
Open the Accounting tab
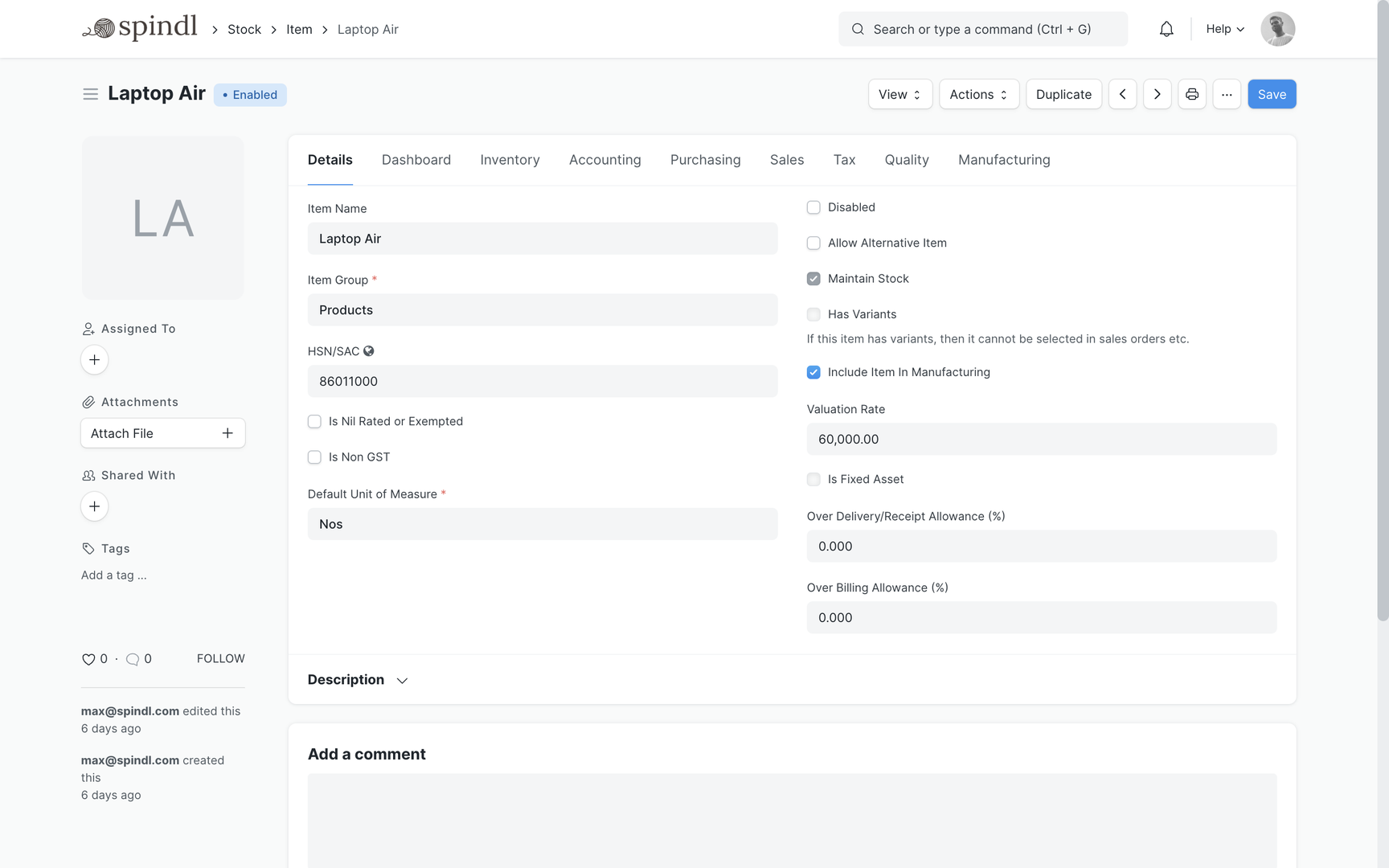coord(605,160)
